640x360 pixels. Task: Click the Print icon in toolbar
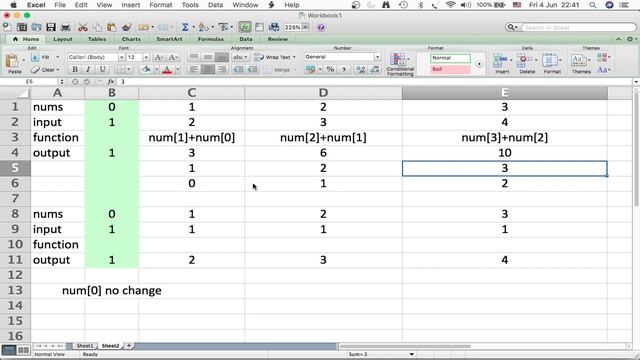pyautogui.click(x=65, y=27)
